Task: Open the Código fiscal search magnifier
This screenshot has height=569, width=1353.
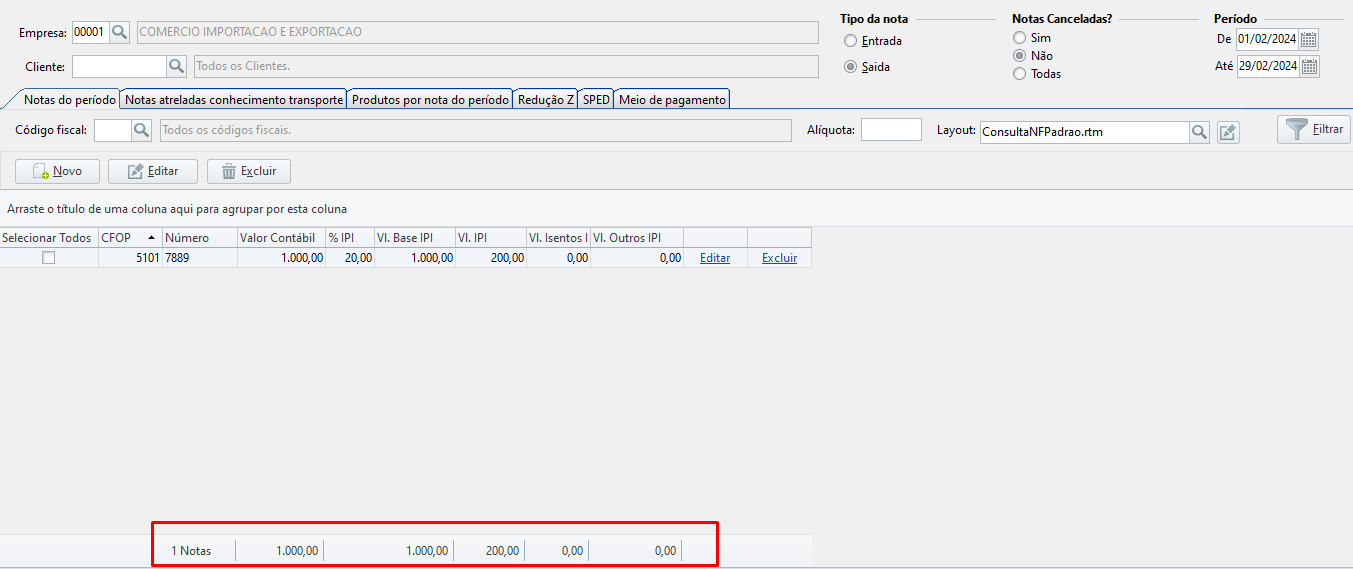Action: (142, 130)
